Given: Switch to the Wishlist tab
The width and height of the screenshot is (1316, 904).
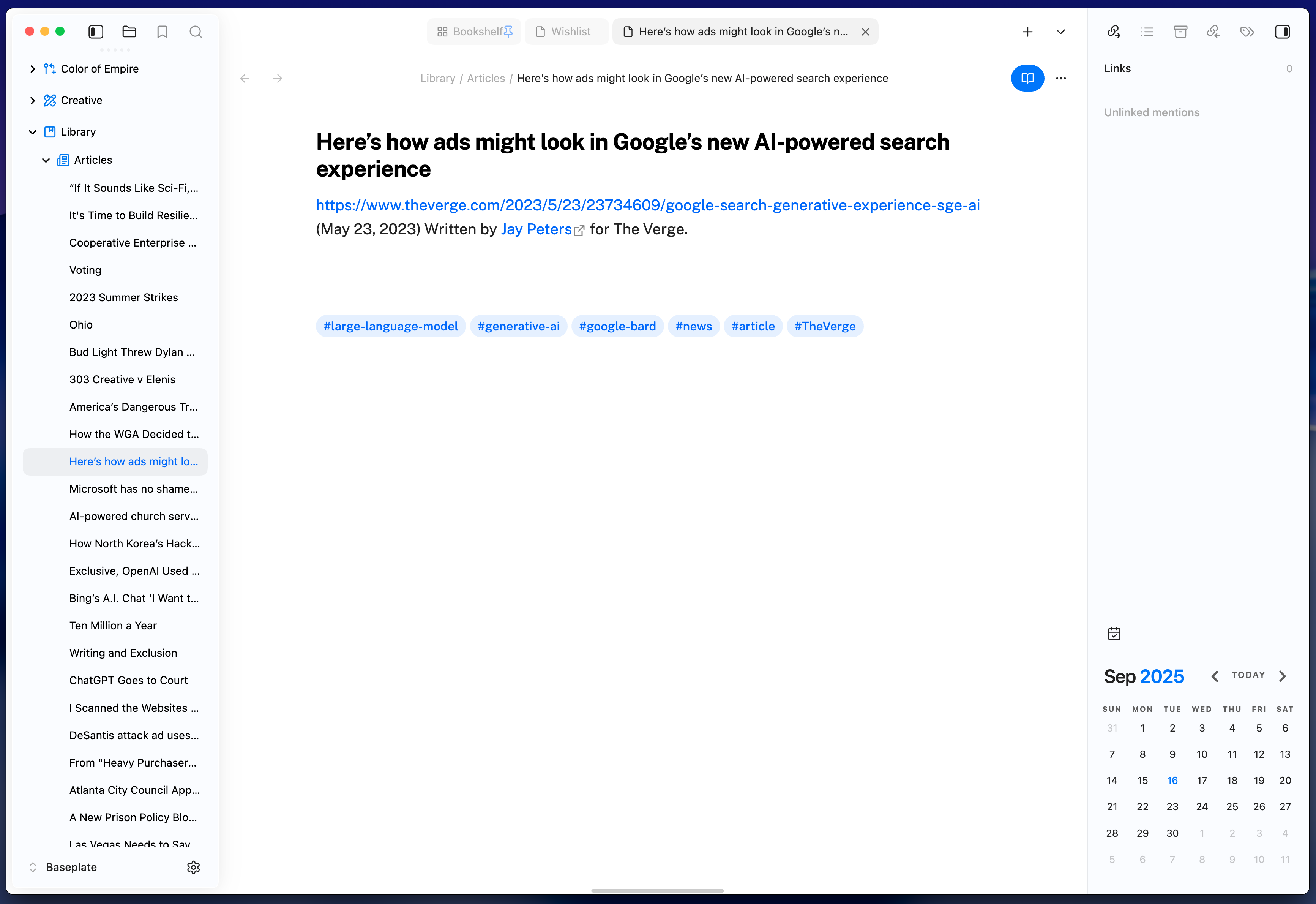Looking at the screenshot, I should (565, 32).
